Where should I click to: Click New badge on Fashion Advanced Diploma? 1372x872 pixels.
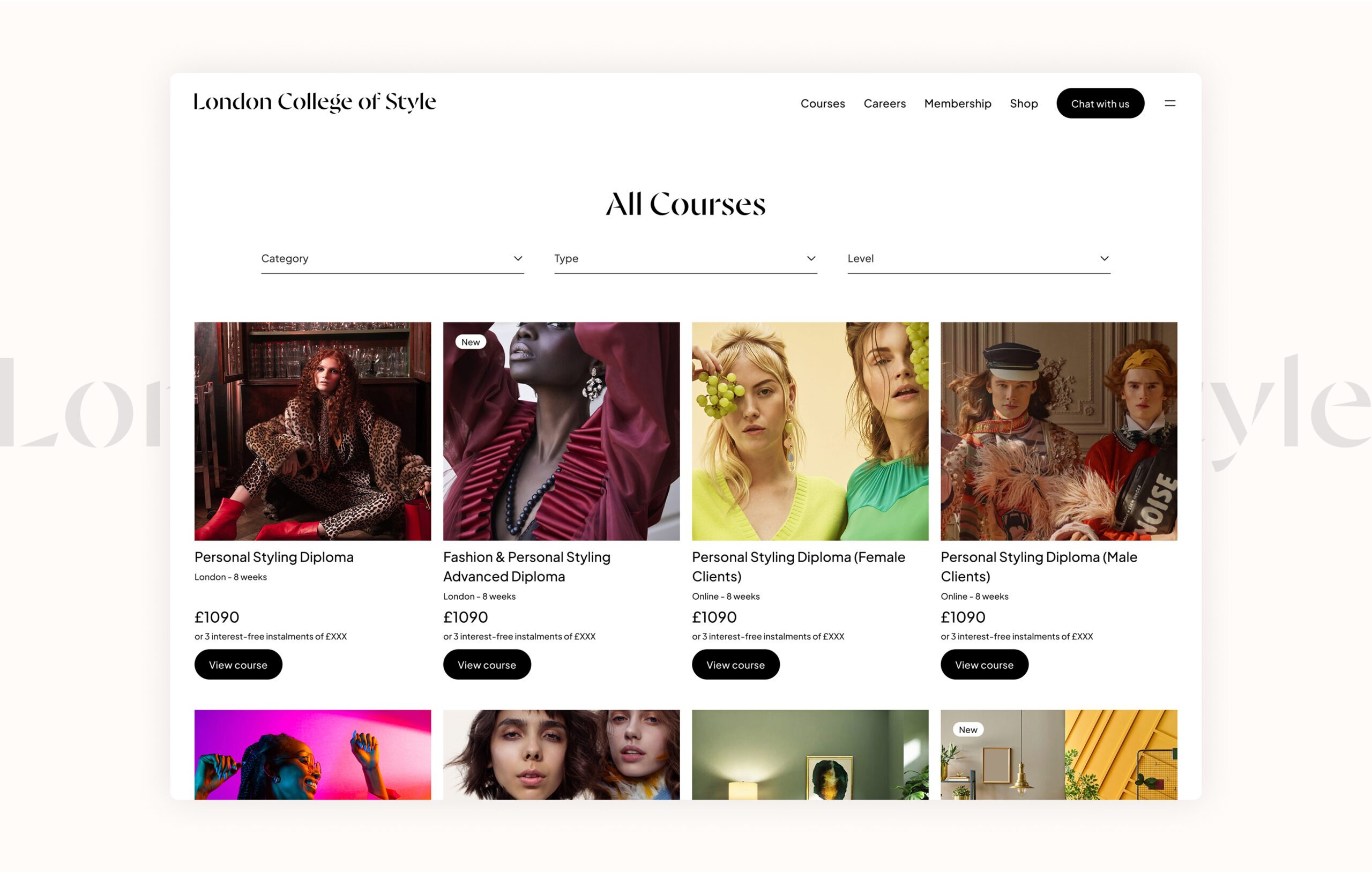coord(471,342)
